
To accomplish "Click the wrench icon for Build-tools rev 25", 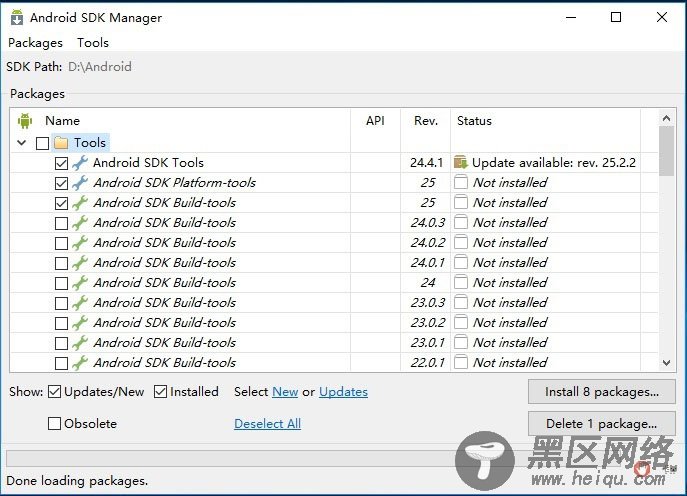I will coord(80,203).
